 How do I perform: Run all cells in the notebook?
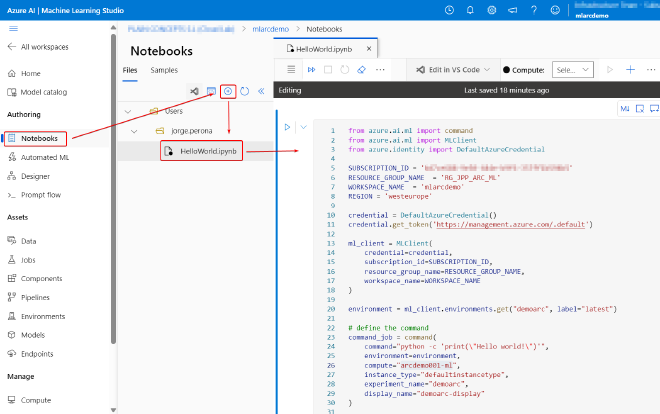(311, 69)
